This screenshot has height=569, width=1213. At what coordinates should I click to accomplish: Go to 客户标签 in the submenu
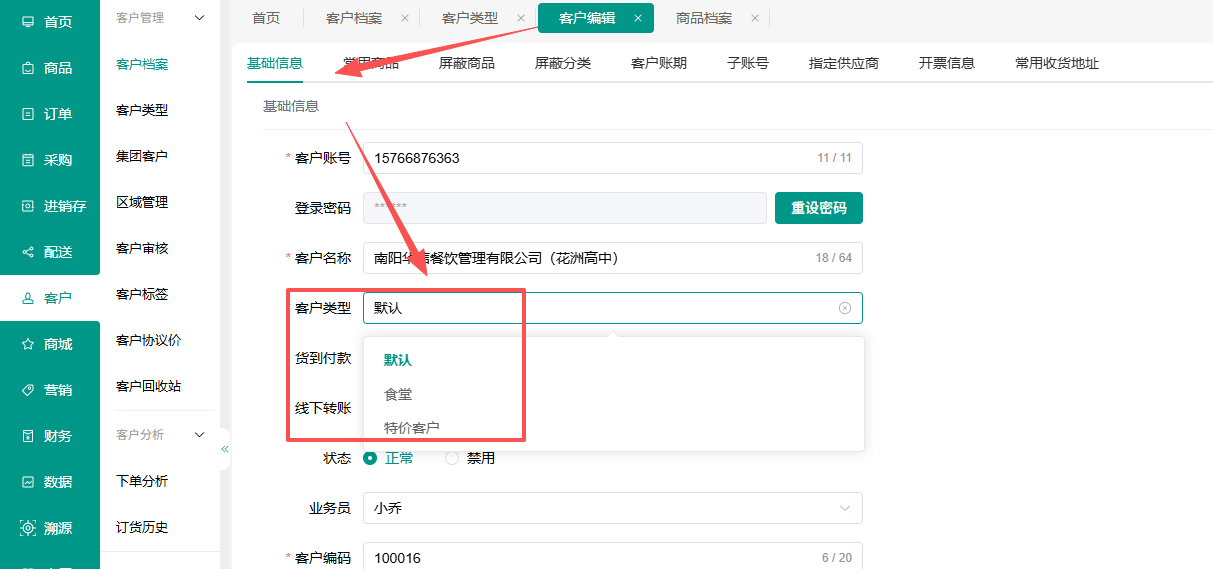tap(142, 294)
